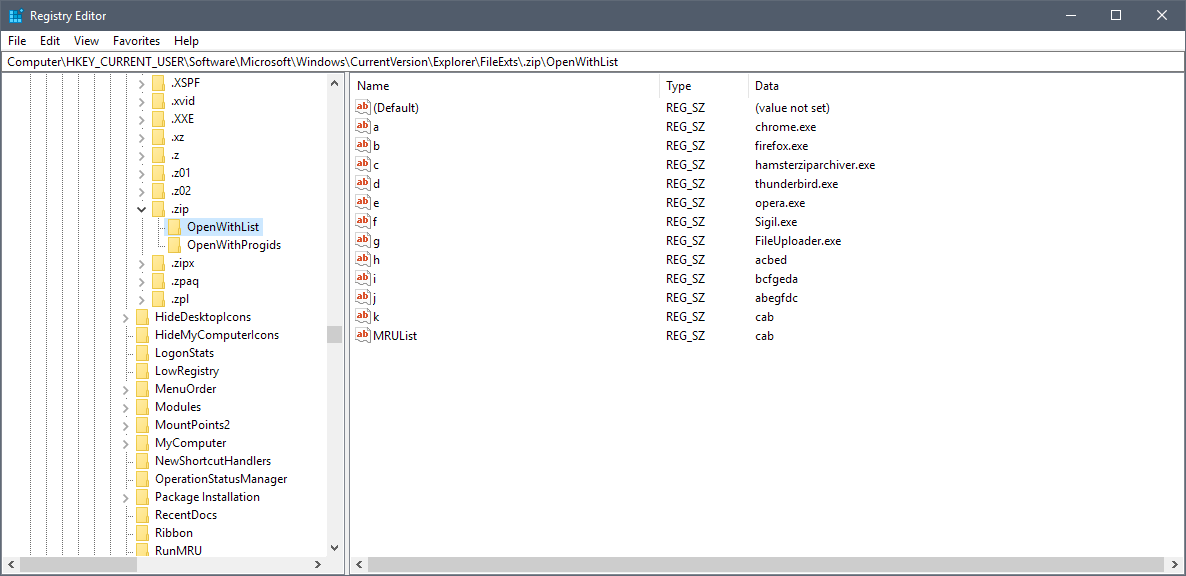This screenshot has width=1186, height=576.
Task: Expand the HideDesktopIcons key
Action: [x=126, y=317]
